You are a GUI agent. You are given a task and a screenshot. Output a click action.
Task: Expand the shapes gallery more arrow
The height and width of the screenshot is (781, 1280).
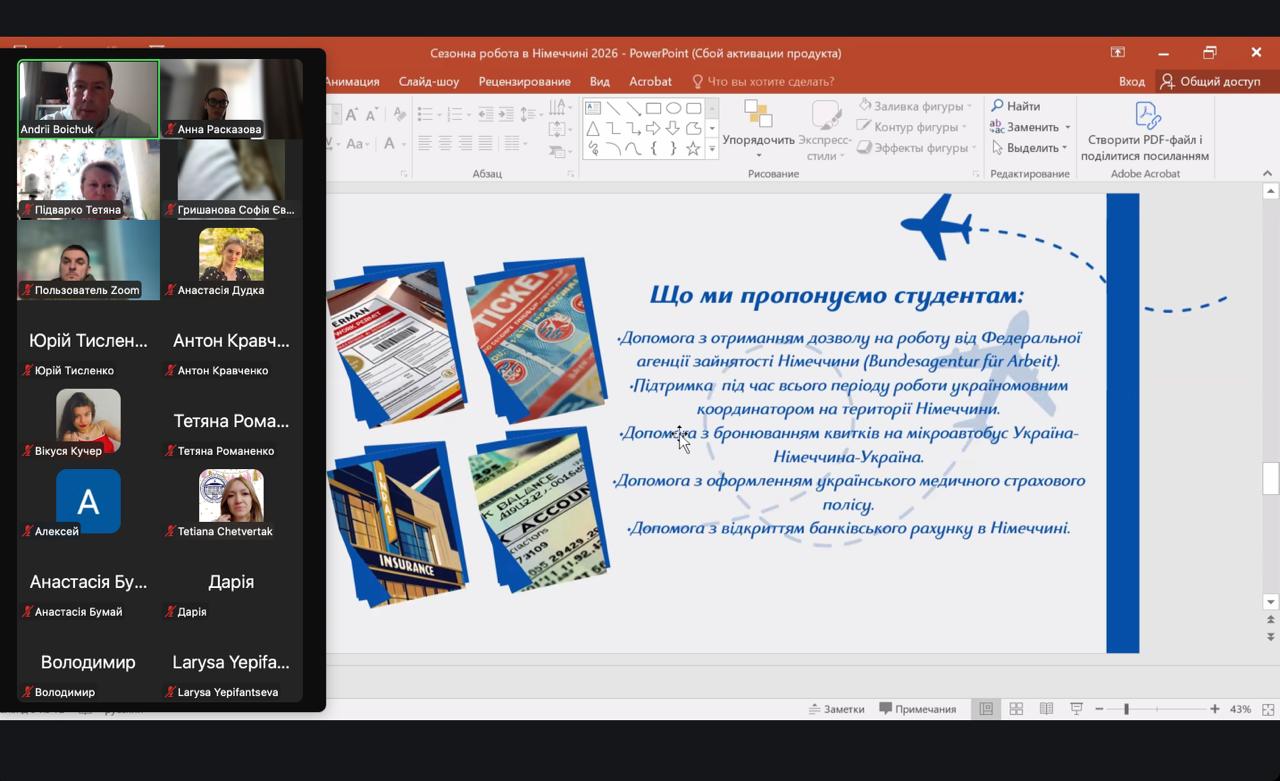[x=712, y=149]
